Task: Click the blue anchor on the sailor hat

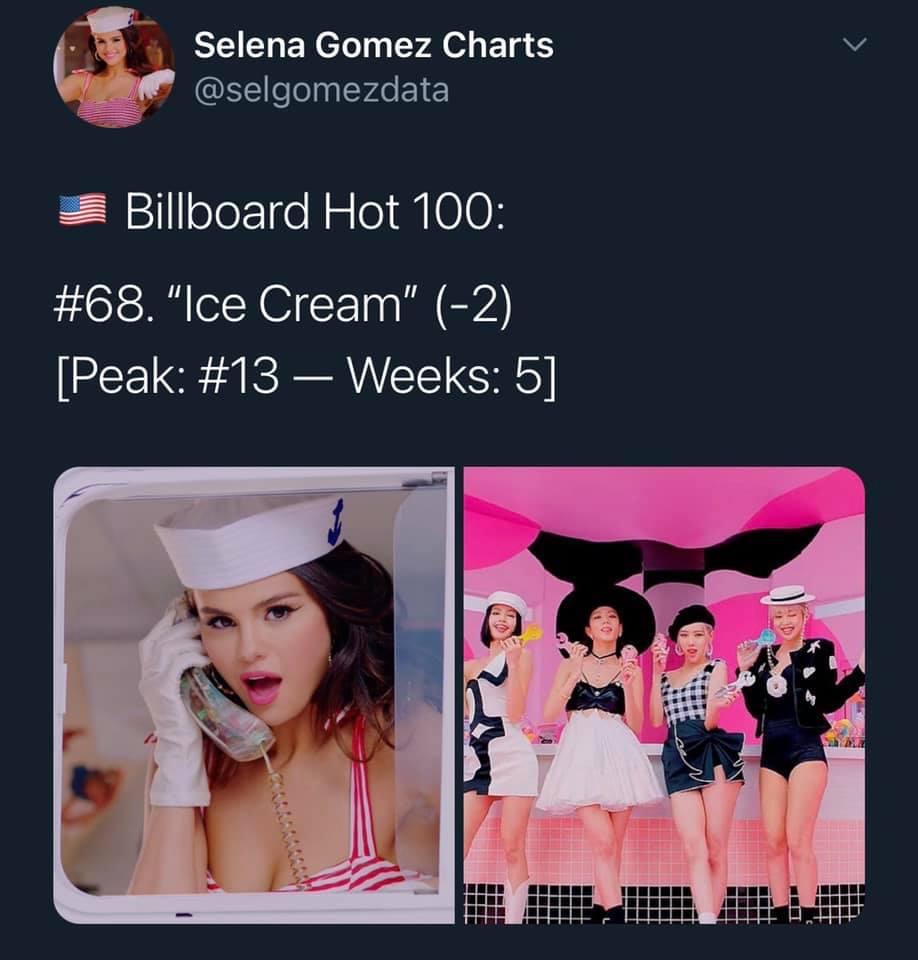Action: (x=335, y=522)
